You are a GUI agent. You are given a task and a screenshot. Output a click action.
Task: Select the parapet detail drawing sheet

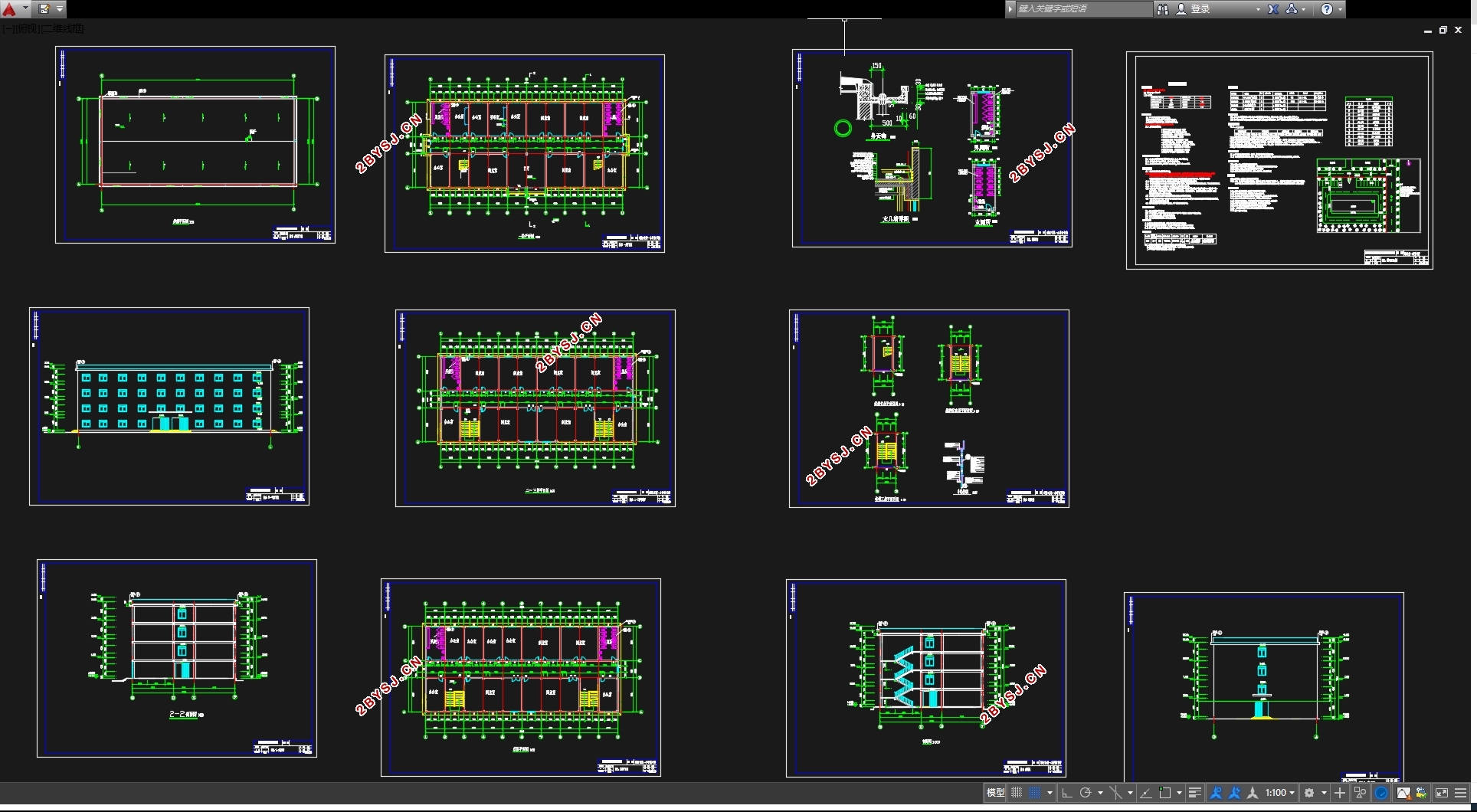point(932,148)
